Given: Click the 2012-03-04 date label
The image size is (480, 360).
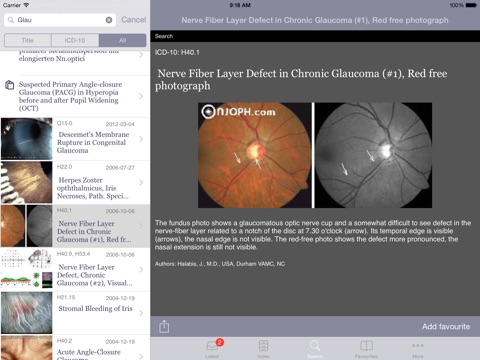Looking at the screenshot, I should click(120, 124).
